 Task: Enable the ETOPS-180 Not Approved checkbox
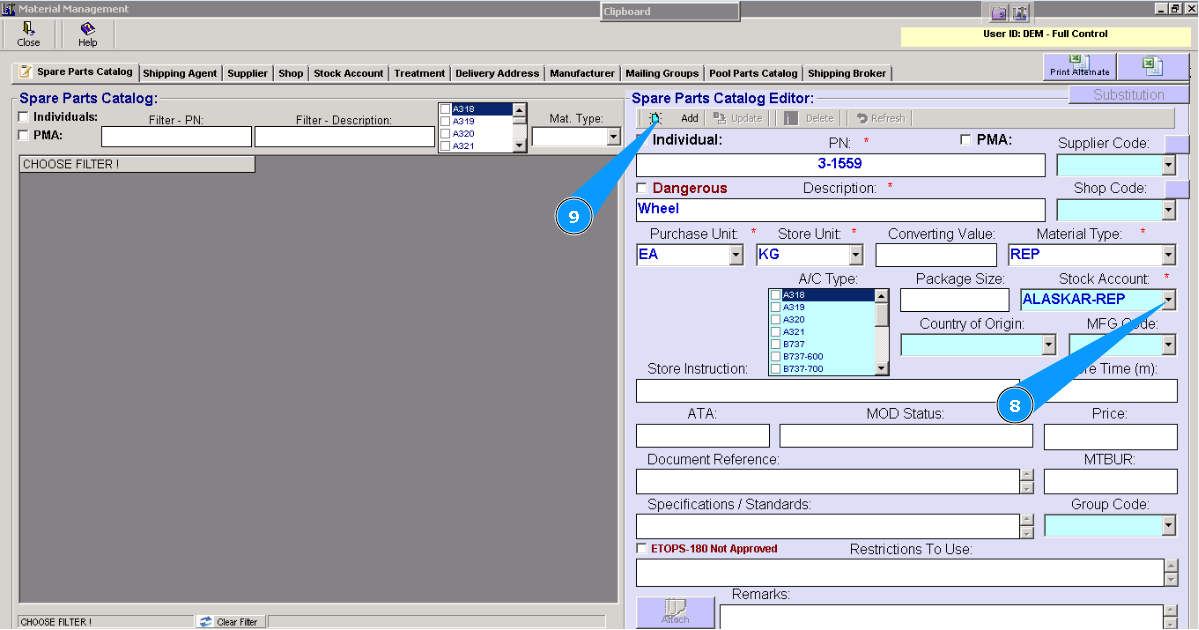pyautogui.click(x=642, y=548)
